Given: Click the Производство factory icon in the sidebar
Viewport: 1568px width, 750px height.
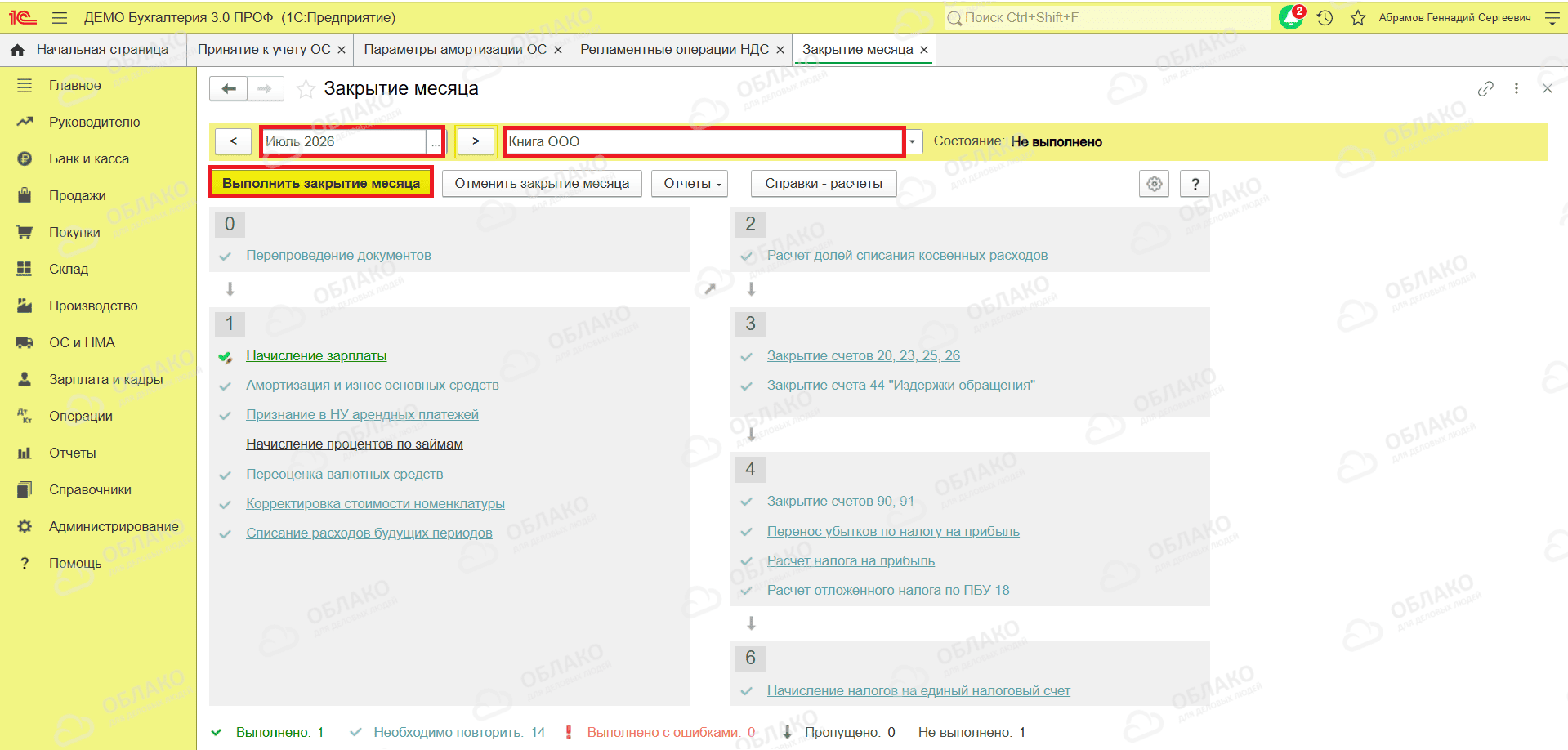Looking at the screenshot, I should click(25, 306).
